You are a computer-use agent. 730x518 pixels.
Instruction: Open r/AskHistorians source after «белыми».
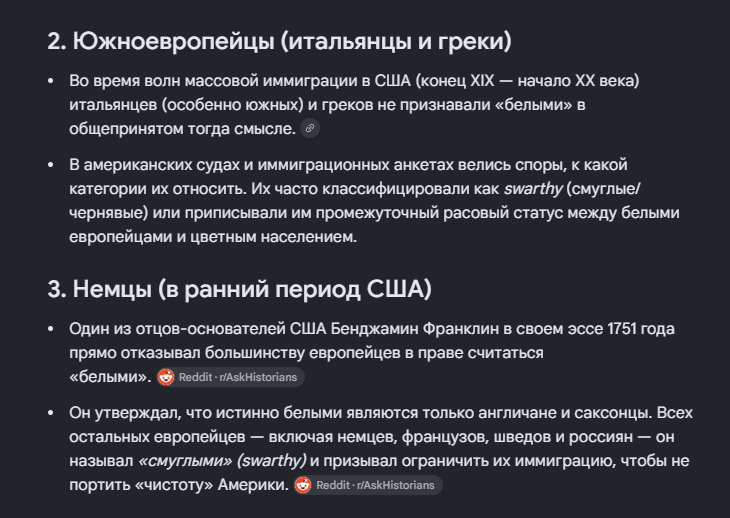pos(231,377)
